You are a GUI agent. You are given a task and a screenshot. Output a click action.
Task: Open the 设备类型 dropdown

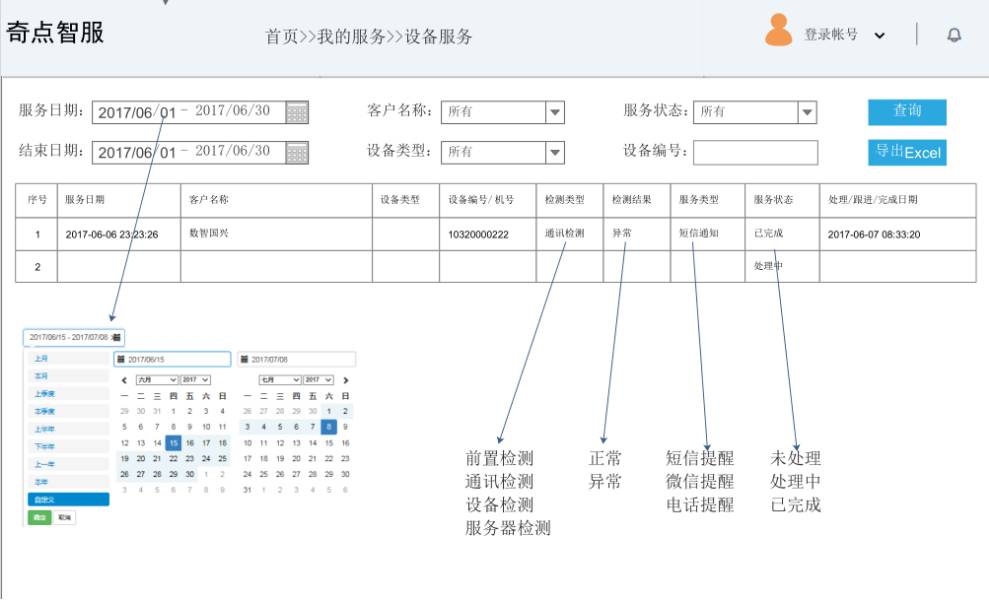point(555,152)
